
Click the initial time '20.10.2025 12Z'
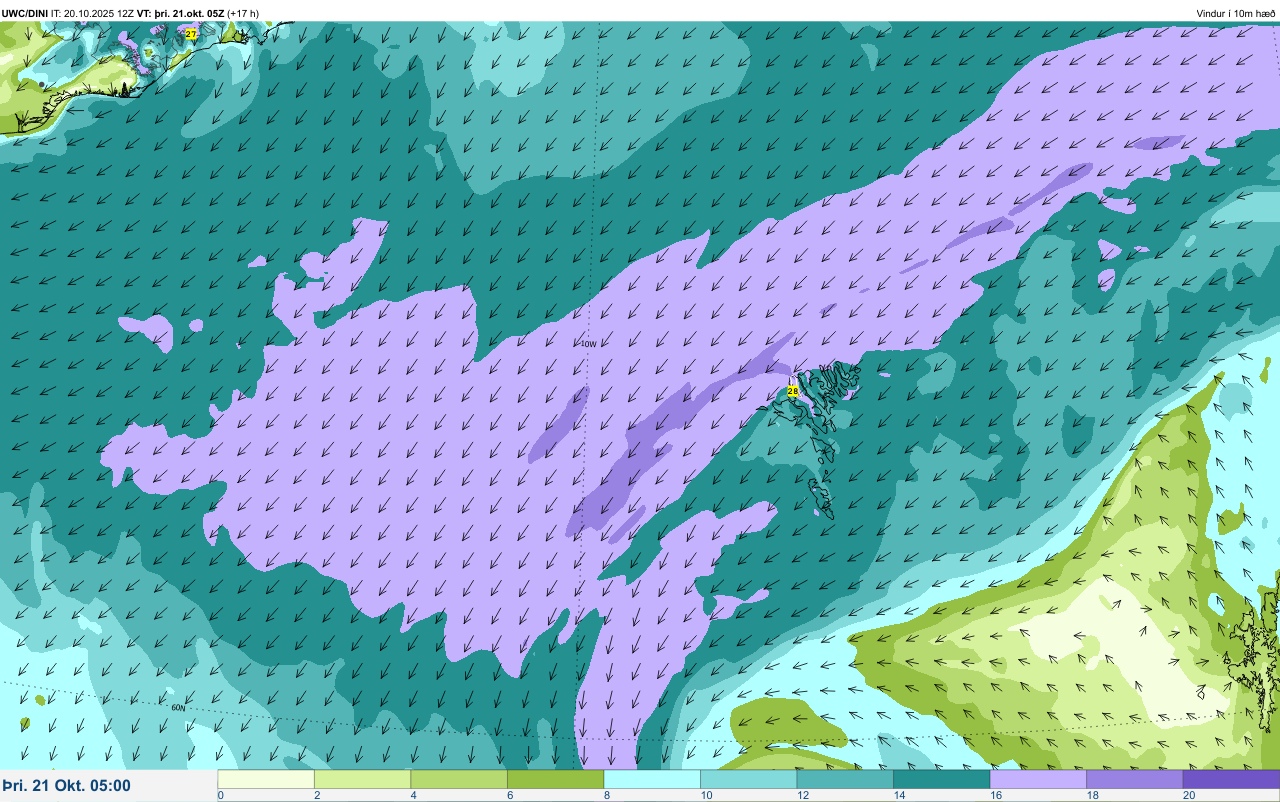[x=99, y=13]
